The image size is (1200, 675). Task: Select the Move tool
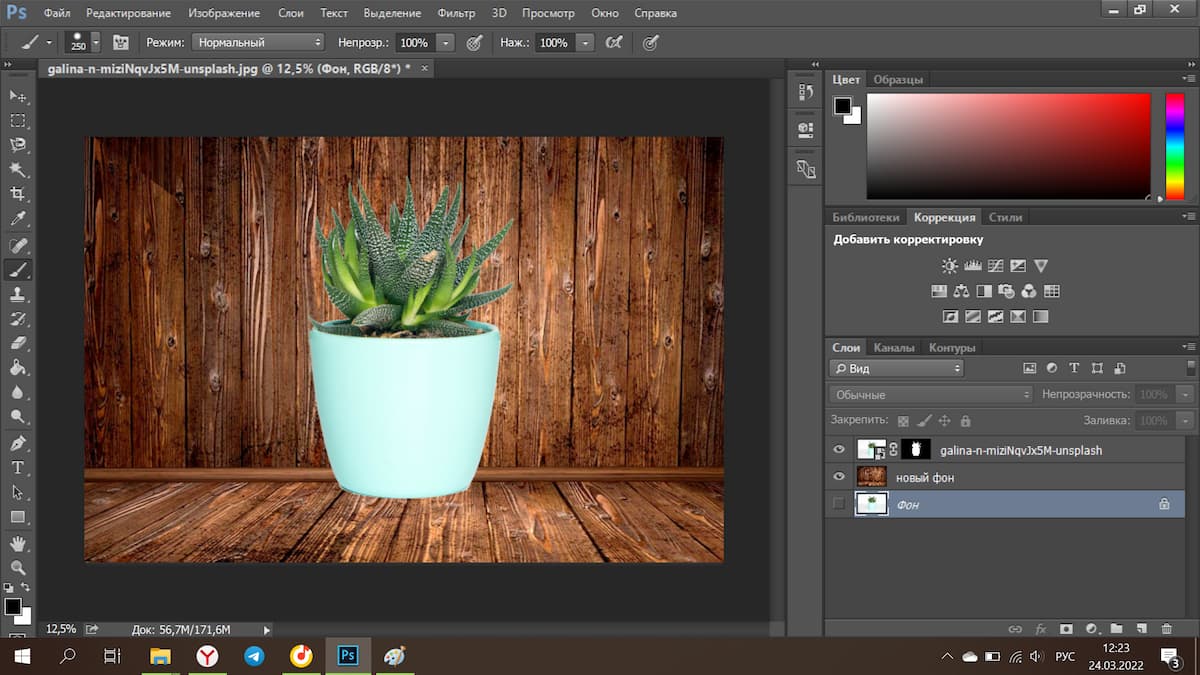point(18,96)
